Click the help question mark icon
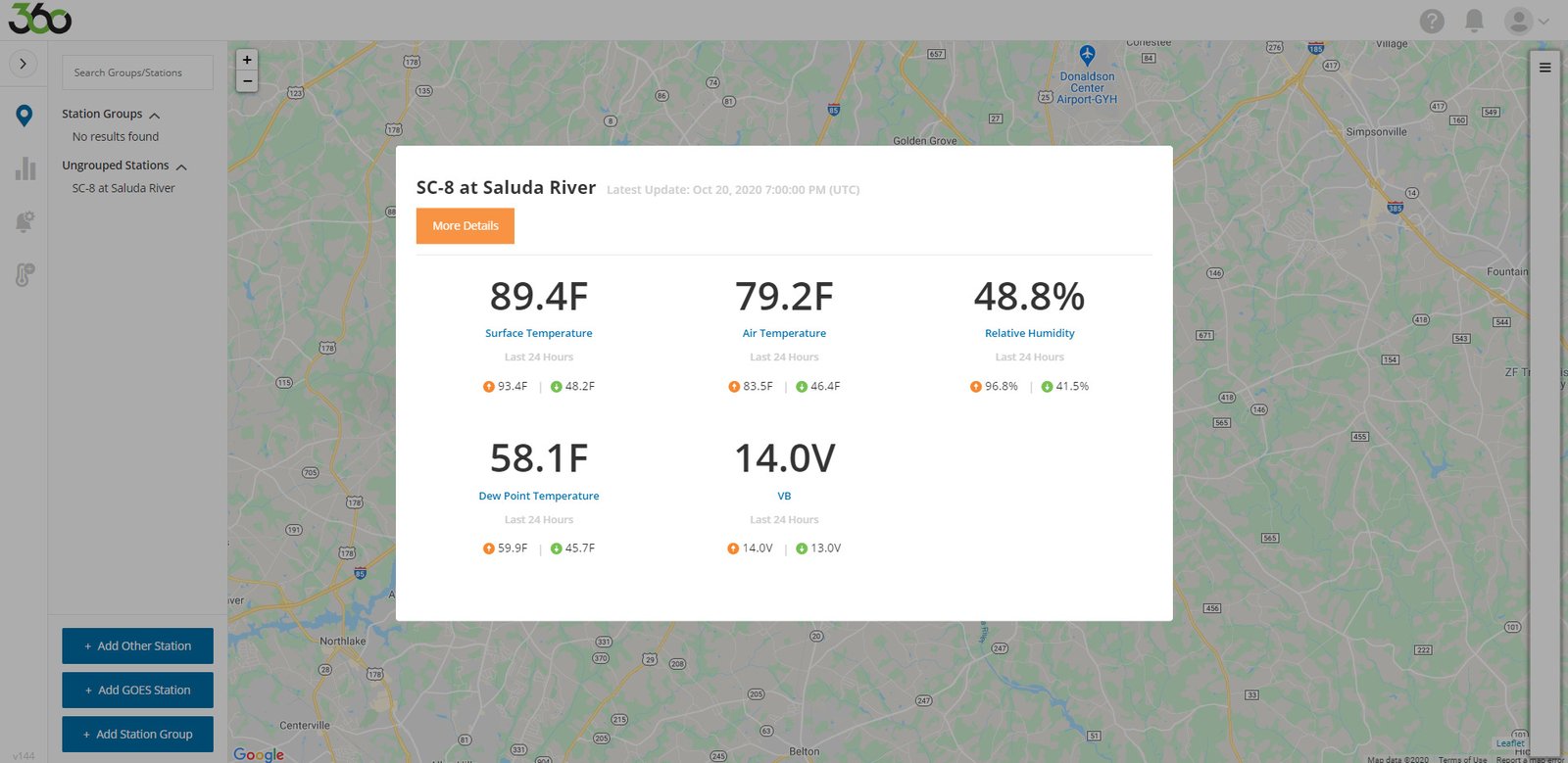This screenshot has width=1568, height=763. pos(1432,21)
